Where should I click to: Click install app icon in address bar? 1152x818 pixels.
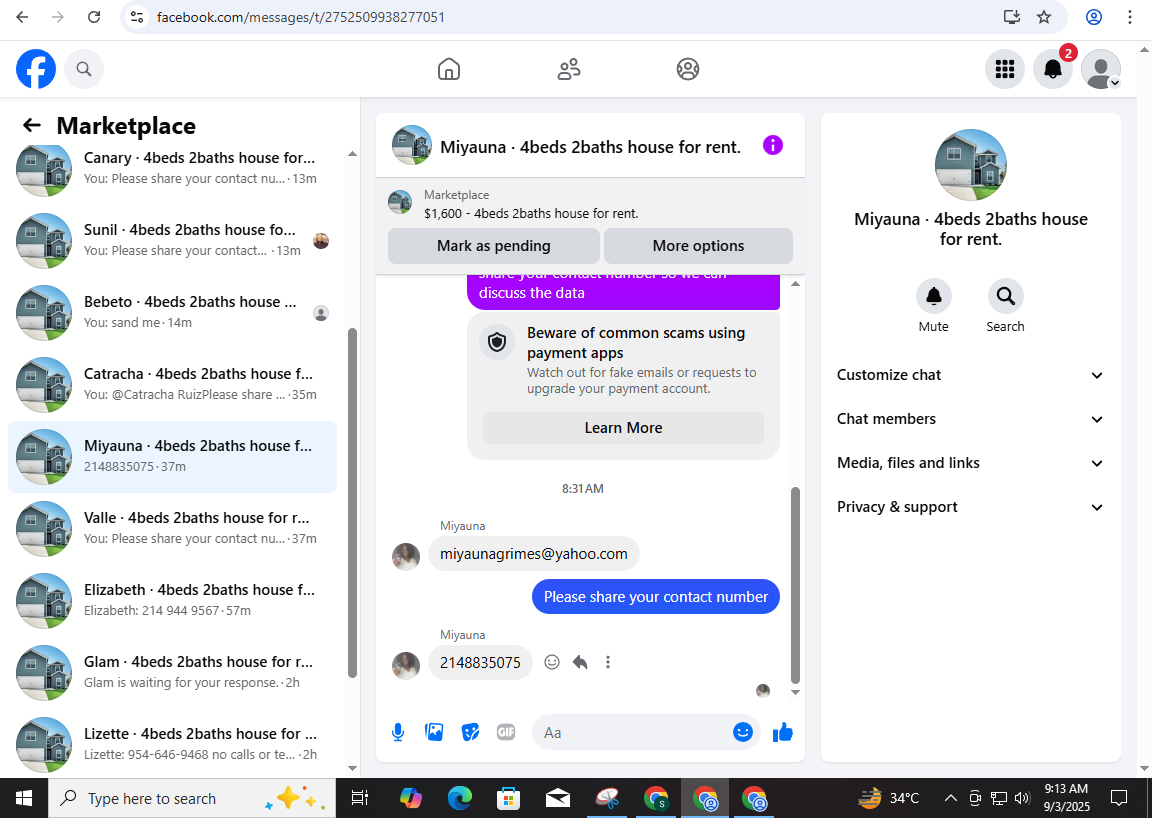click(1012, 17)
